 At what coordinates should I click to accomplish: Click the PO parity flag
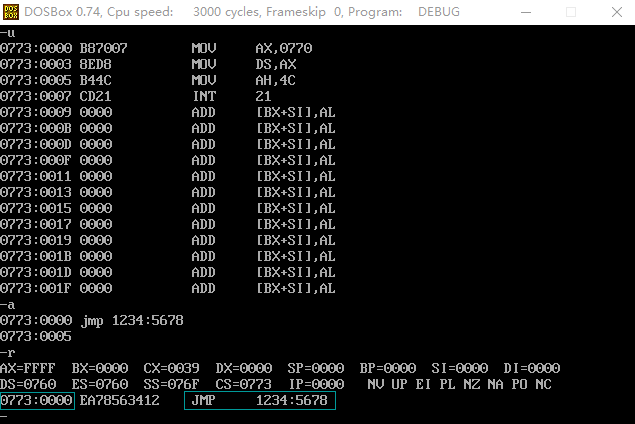(520, 384)
